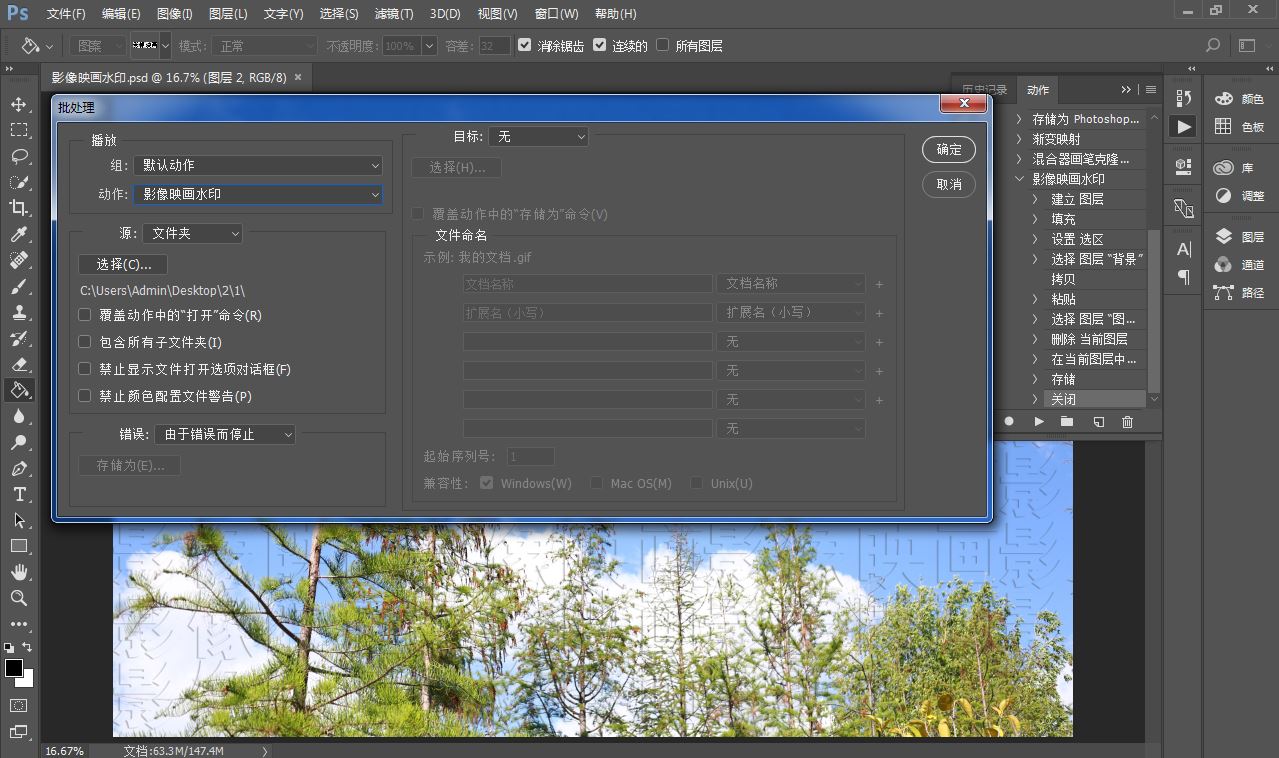Select the Hand tool

[19, 572]
